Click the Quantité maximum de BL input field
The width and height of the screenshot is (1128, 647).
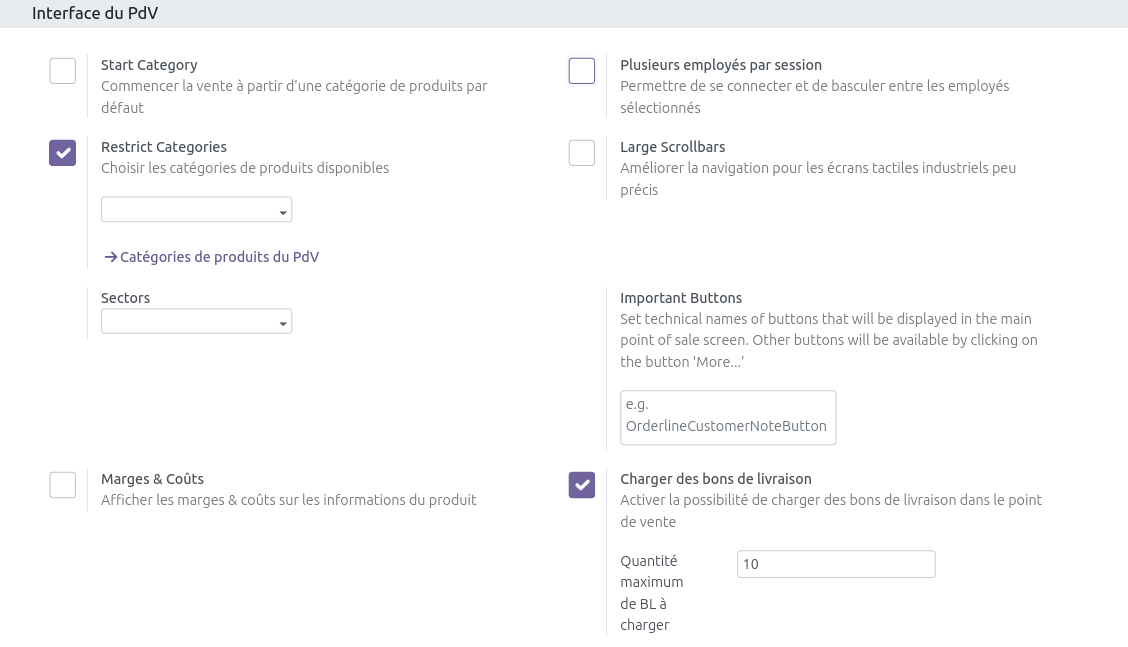tap(835, 564)
